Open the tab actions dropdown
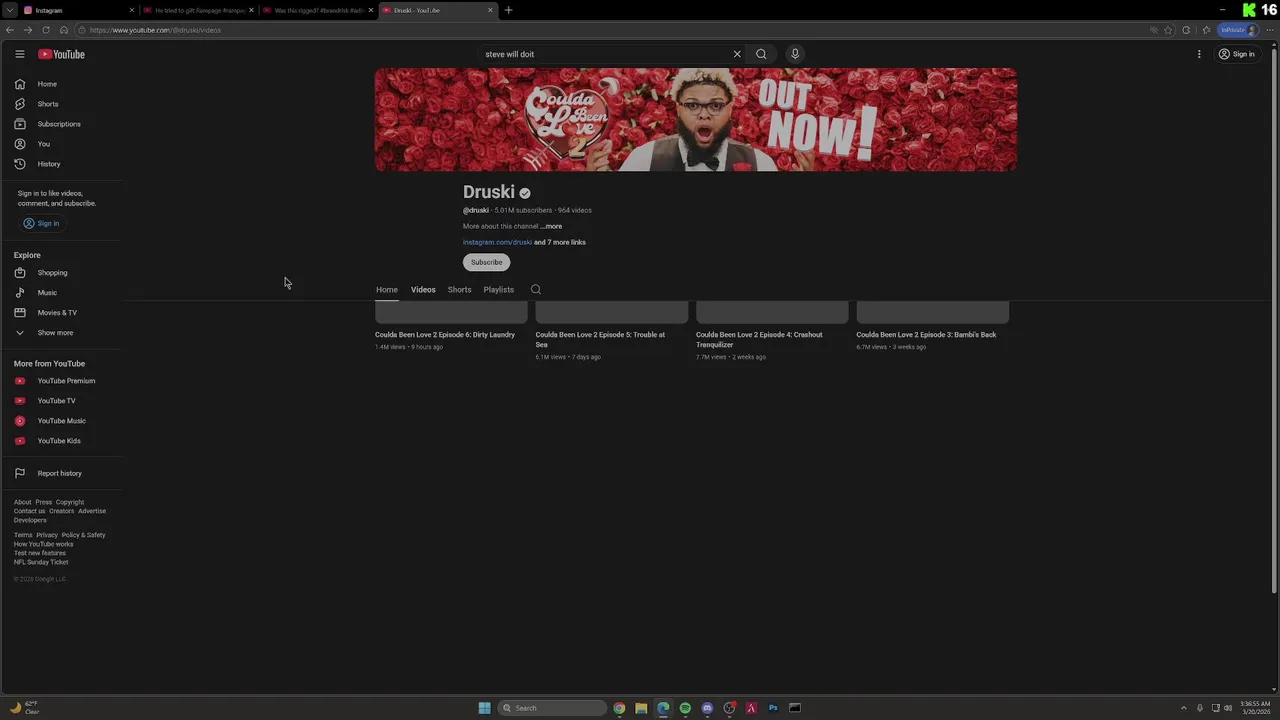This screenshot has height=720, width=1280. tap(11, 10)
